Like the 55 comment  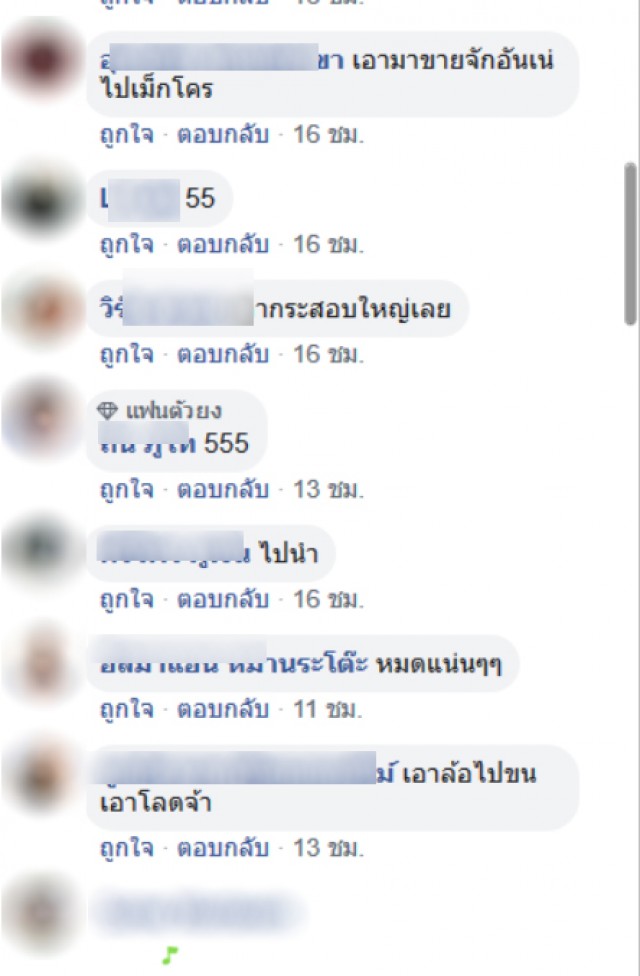(127, 244)
